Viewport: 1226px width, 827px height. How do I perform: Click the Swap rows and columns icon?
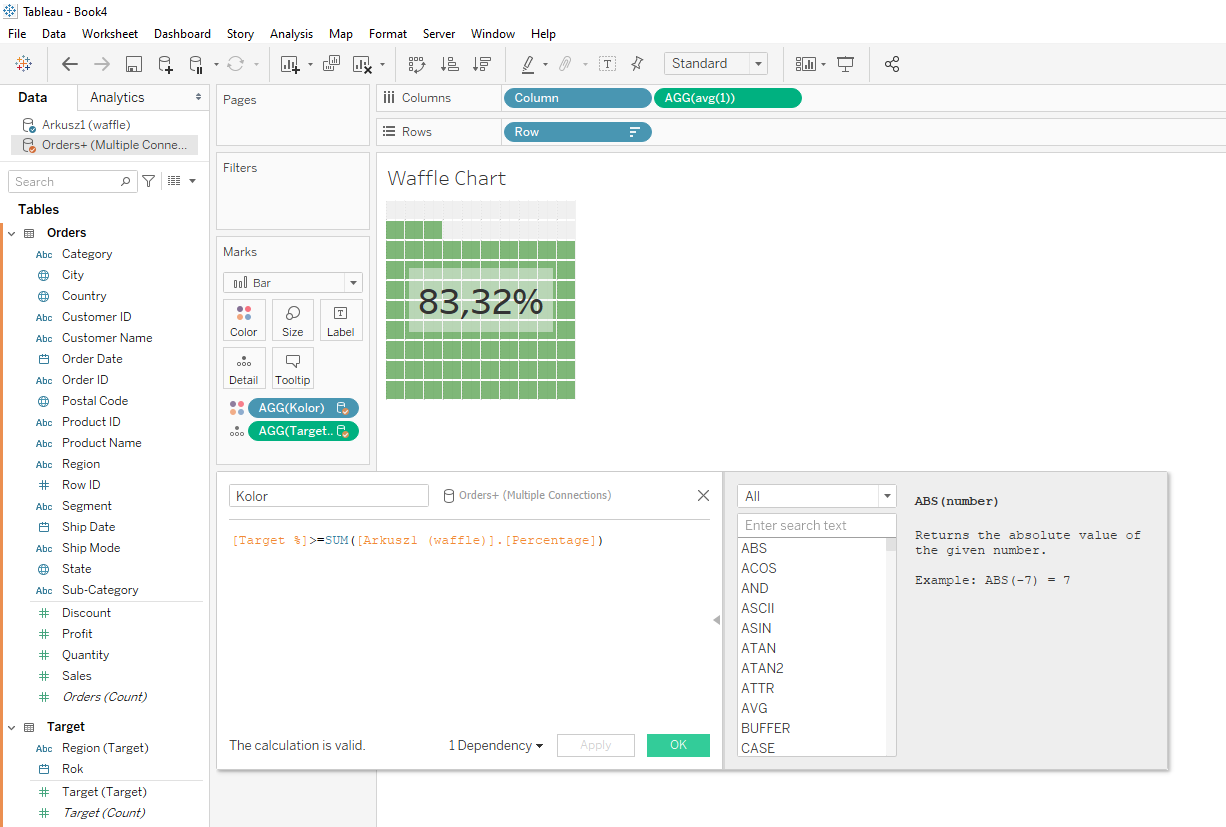pyautogui.click(x=417, y=64)
